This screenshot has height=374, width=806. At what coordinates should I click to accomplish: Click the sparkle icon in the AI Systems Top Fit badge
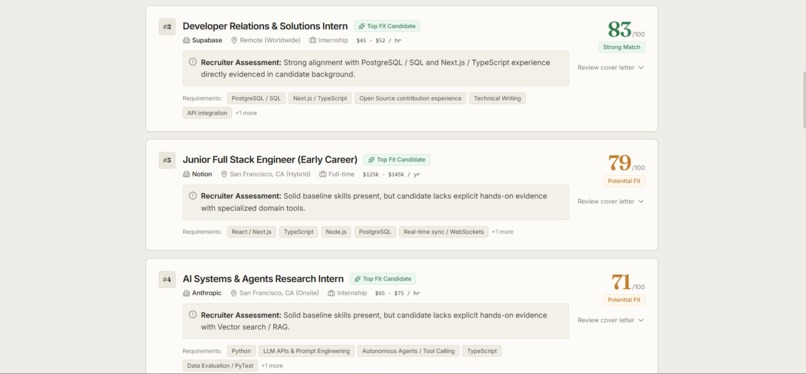(357, 279)
